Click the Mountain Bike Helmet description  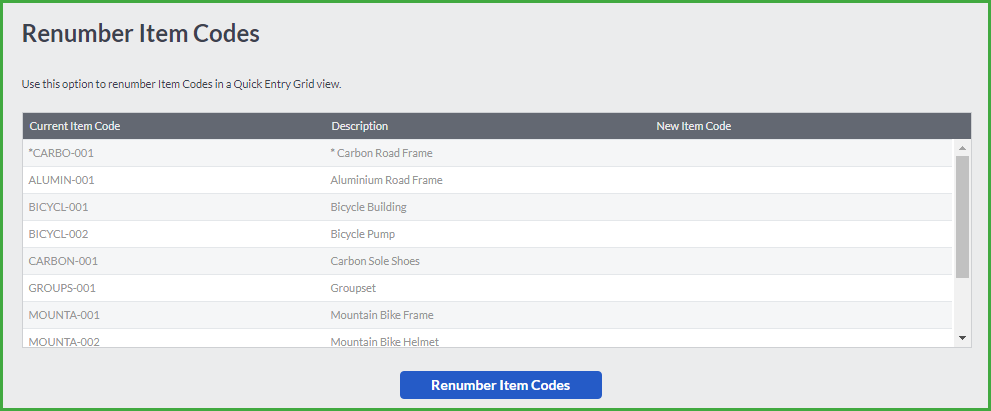click(x=385, y=341)
